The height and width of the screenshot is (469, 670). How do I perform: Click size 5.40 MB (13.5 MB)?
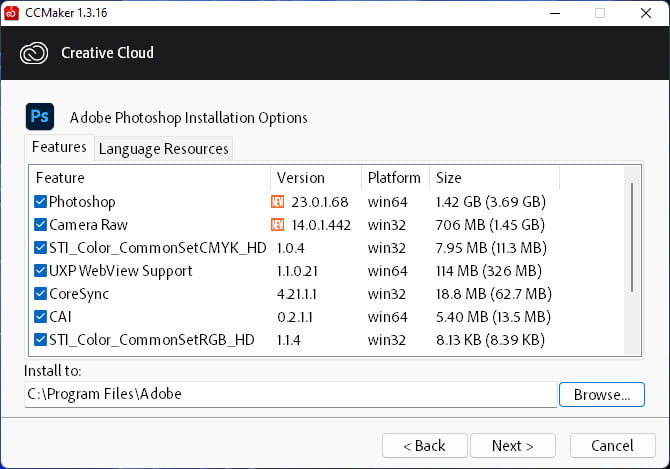(493, 317)
